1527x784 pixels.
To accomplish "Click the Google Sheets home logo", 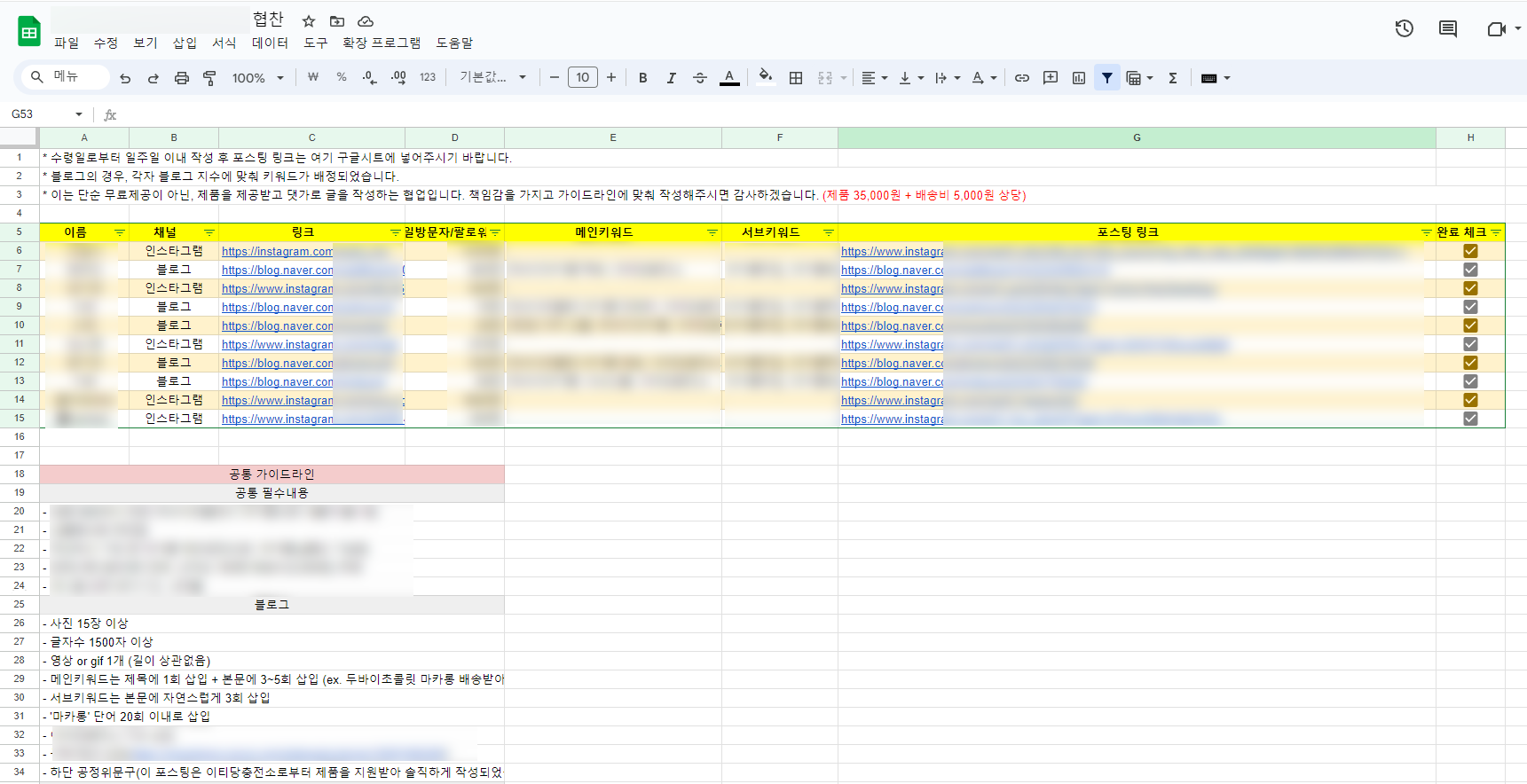I will pyautogui.click(x=29, y=31).
